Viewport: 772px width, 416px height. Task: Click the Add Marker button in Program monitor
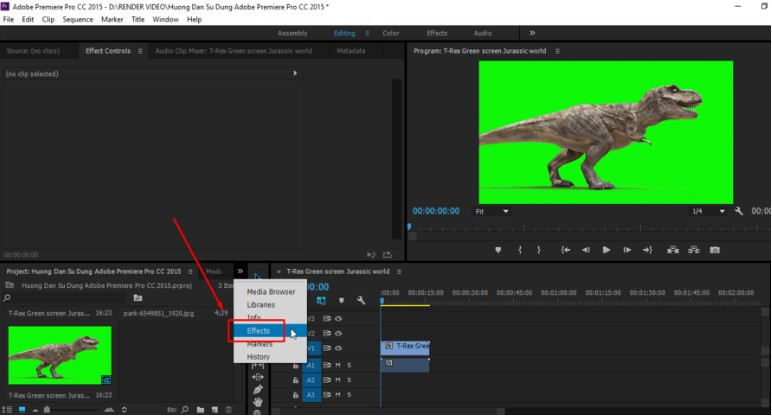point(498,250)
